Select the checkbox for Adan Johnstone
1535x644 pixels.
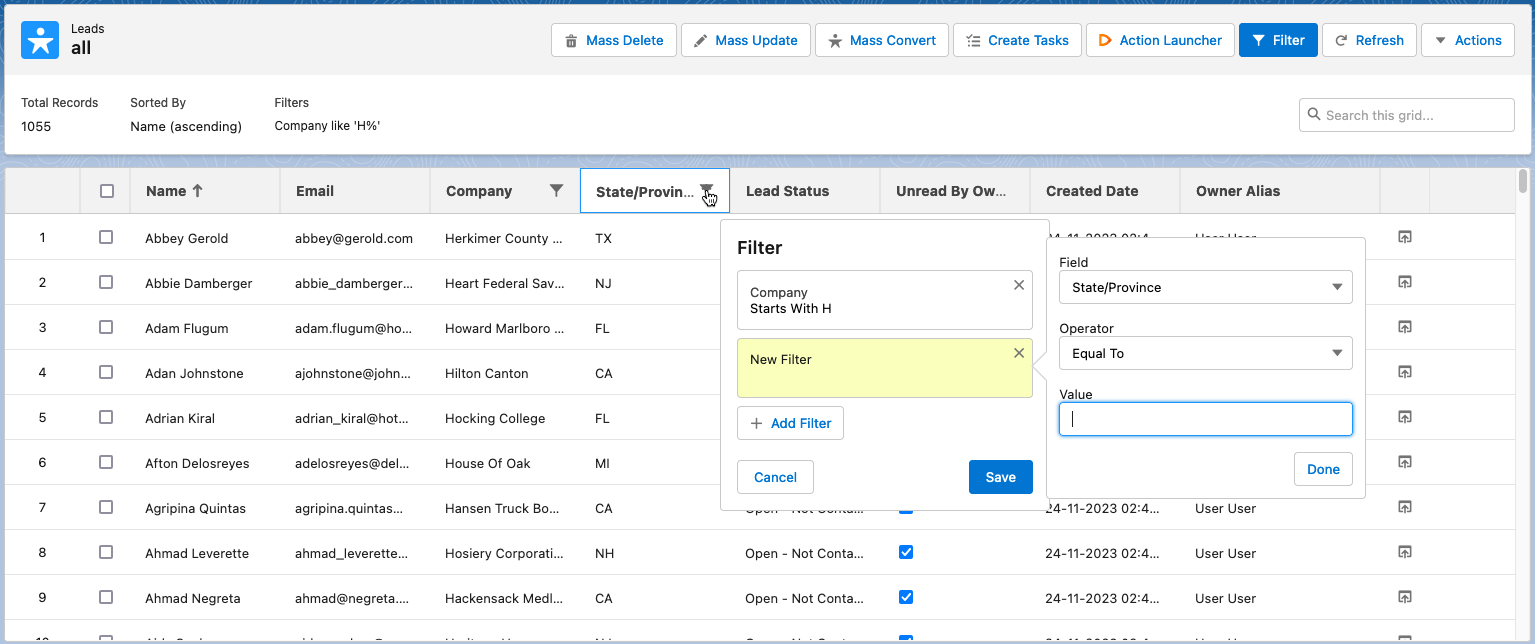pyautogui.click(x=106, y=373)
